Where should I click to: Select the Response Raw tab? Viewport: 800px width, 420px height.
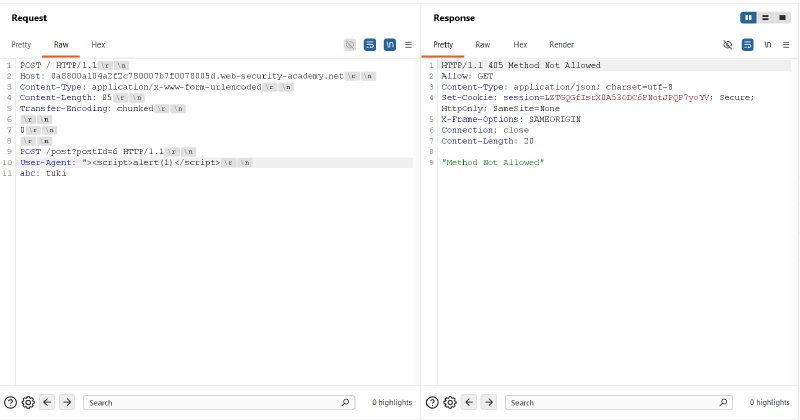pyautogui.click(x=482, y=45)
